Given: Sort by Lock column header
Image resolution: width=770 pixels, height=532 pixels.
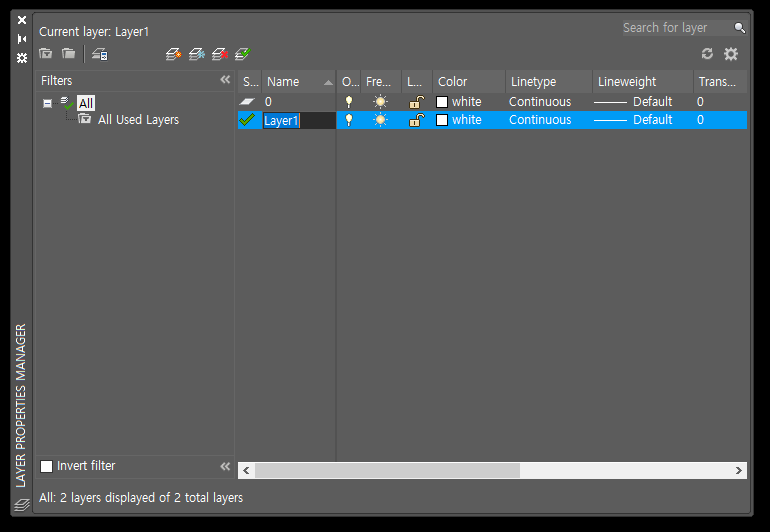Looking at the screenshot, I should point(417,82).
